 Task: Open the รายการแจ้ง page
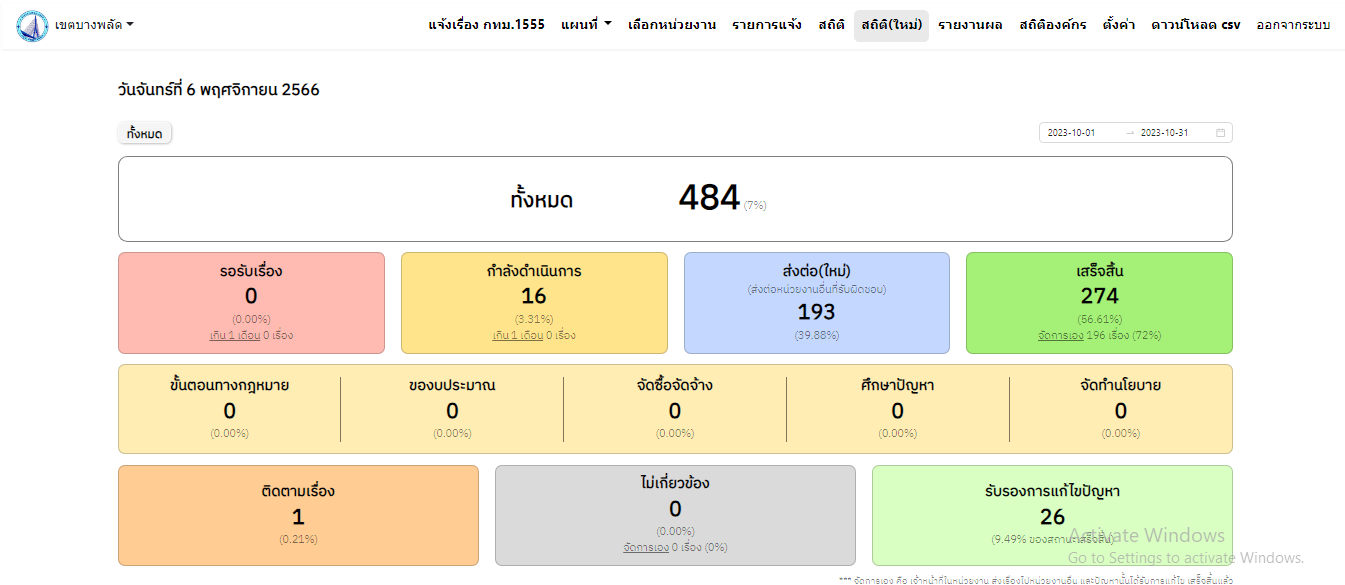766,25
